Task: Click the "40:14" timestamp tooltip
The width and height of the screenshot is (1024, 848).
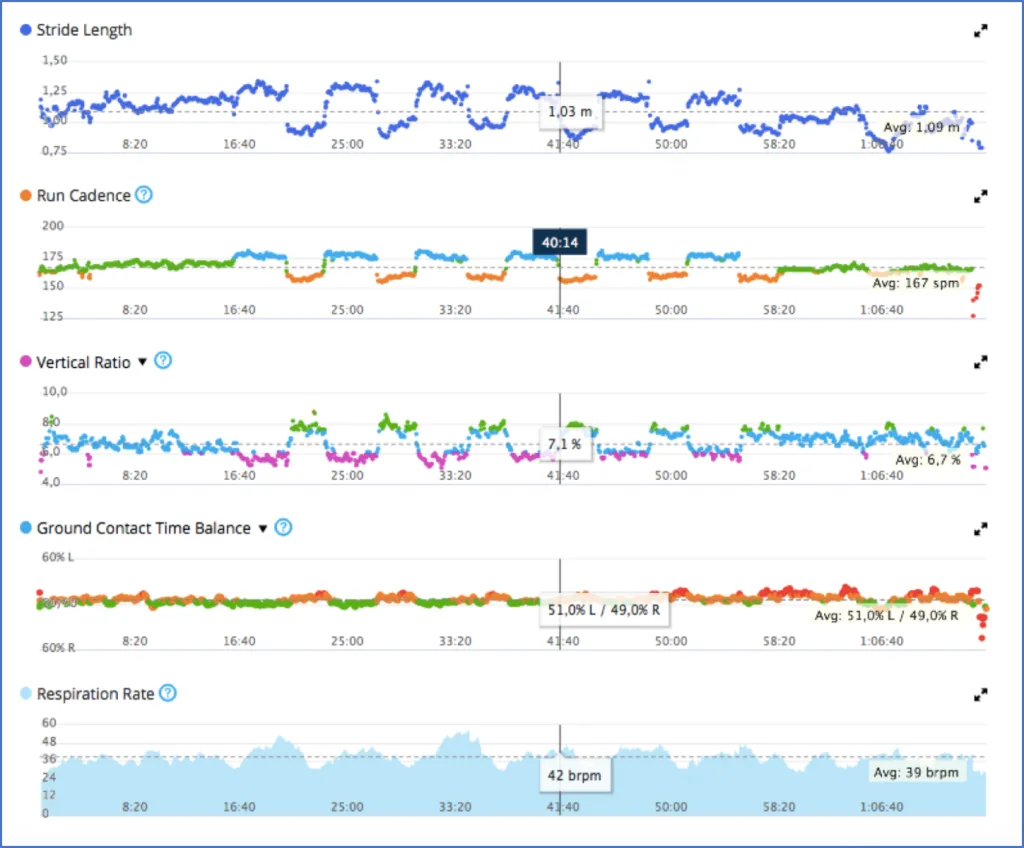Action: (560, 242)
